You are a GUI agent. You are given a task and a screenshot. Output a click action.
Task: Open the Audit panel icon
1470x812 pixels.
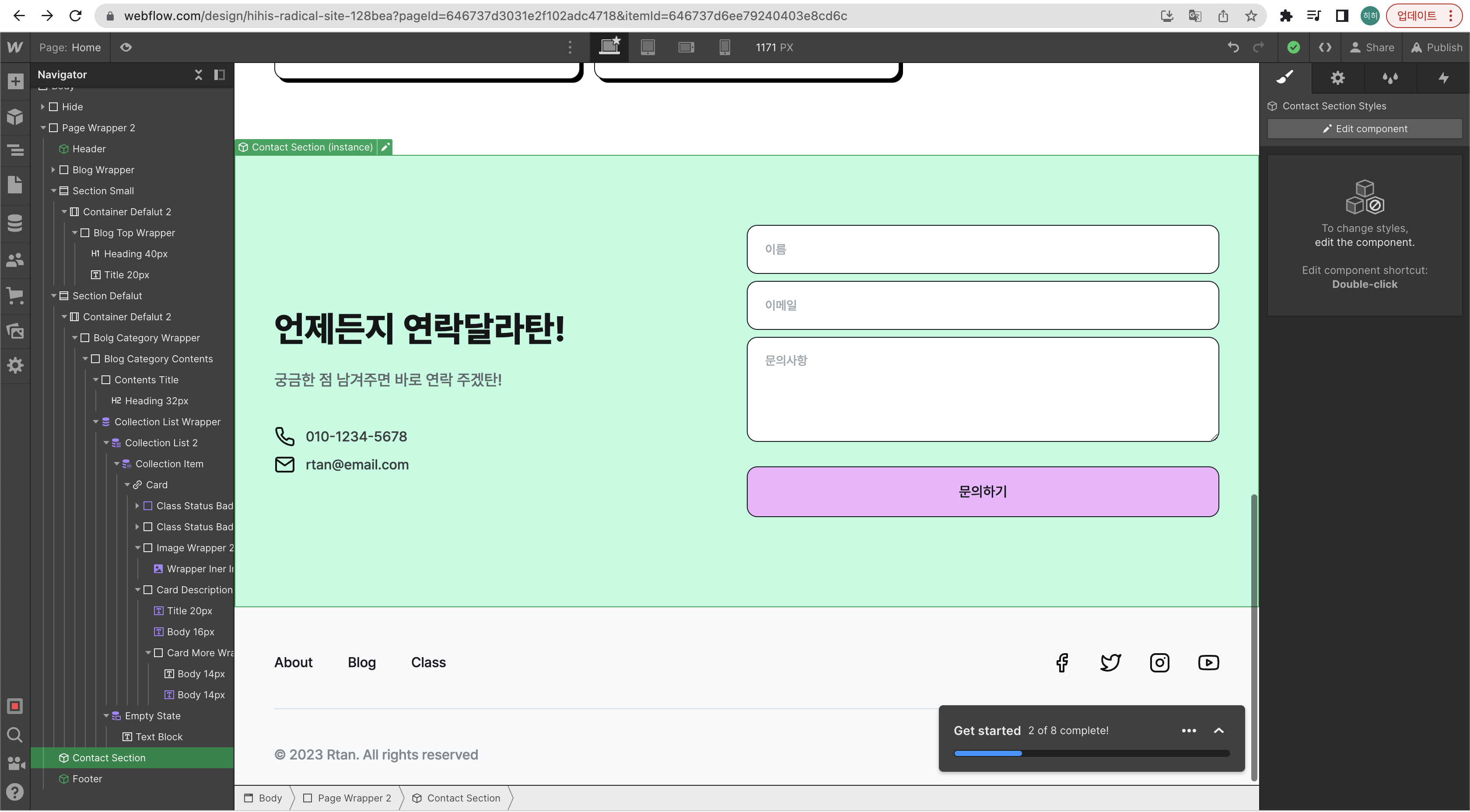pos(15,707)
